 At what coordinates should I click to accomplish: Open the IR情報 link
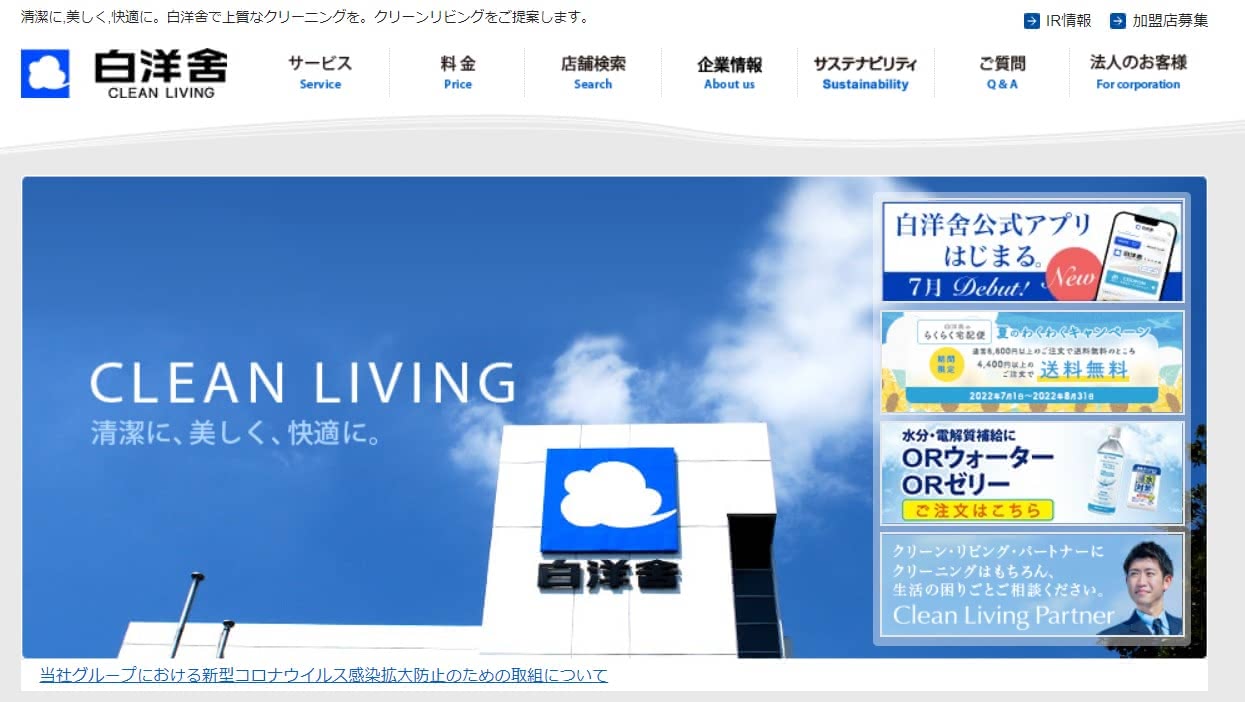[x=1068, y=20]
